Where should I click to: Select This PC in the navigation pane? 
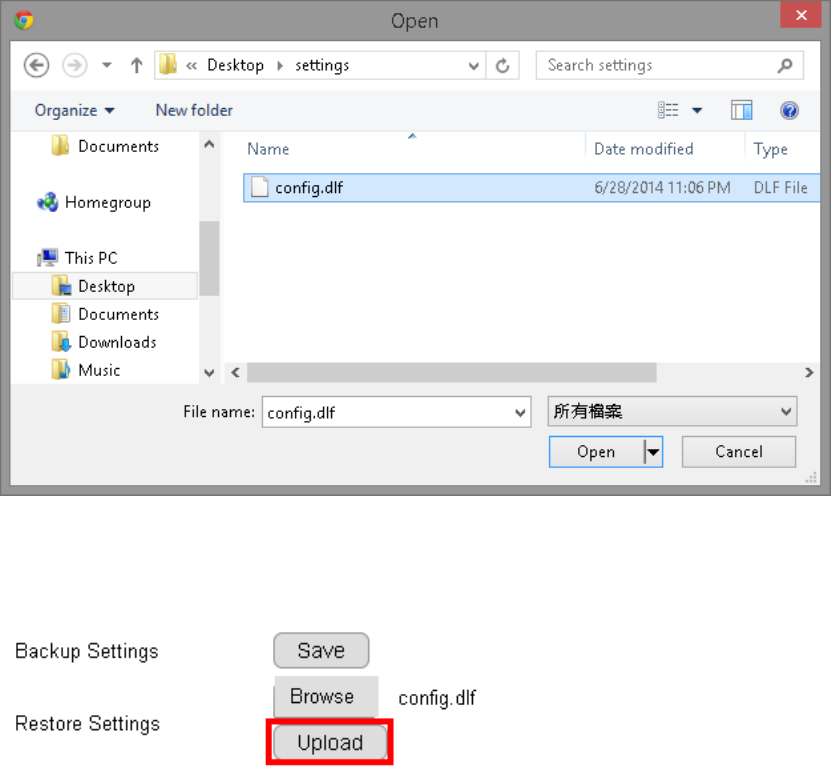pos(91,258)
